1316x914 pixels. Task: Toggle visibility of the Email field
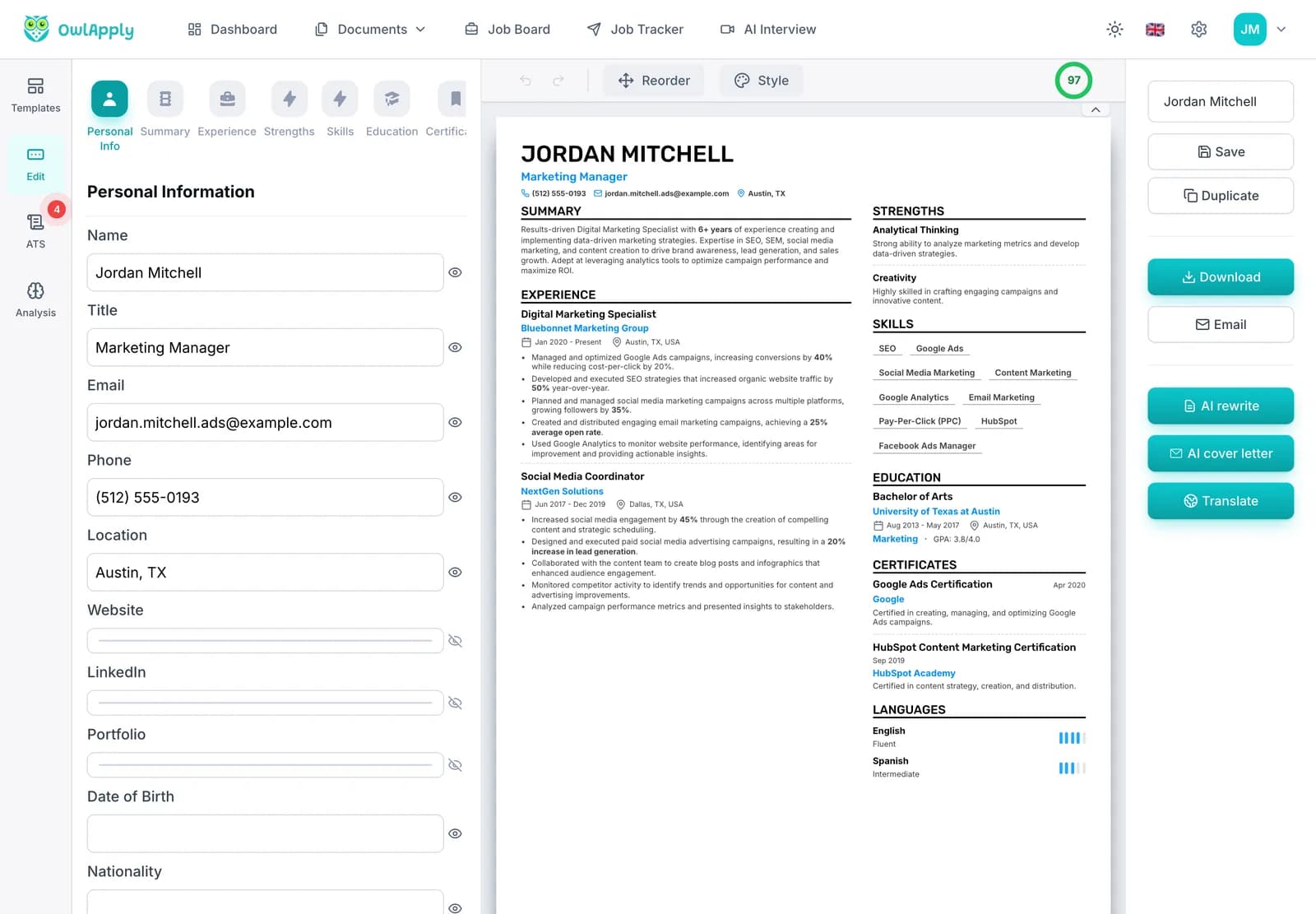tap(455, 422)
